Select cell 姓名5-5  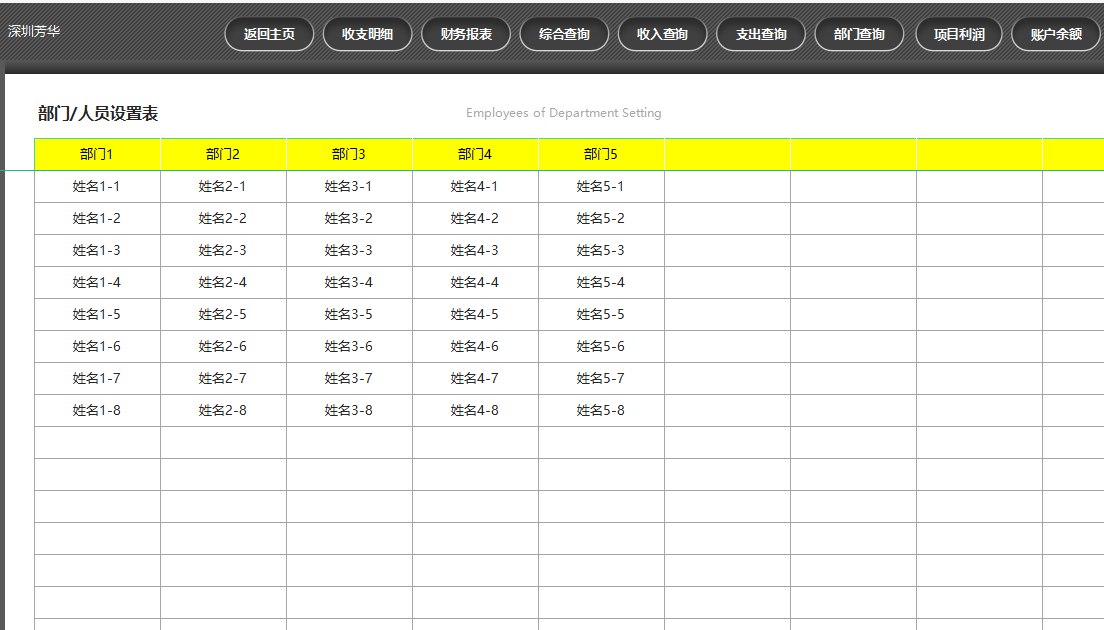[601, 315]
